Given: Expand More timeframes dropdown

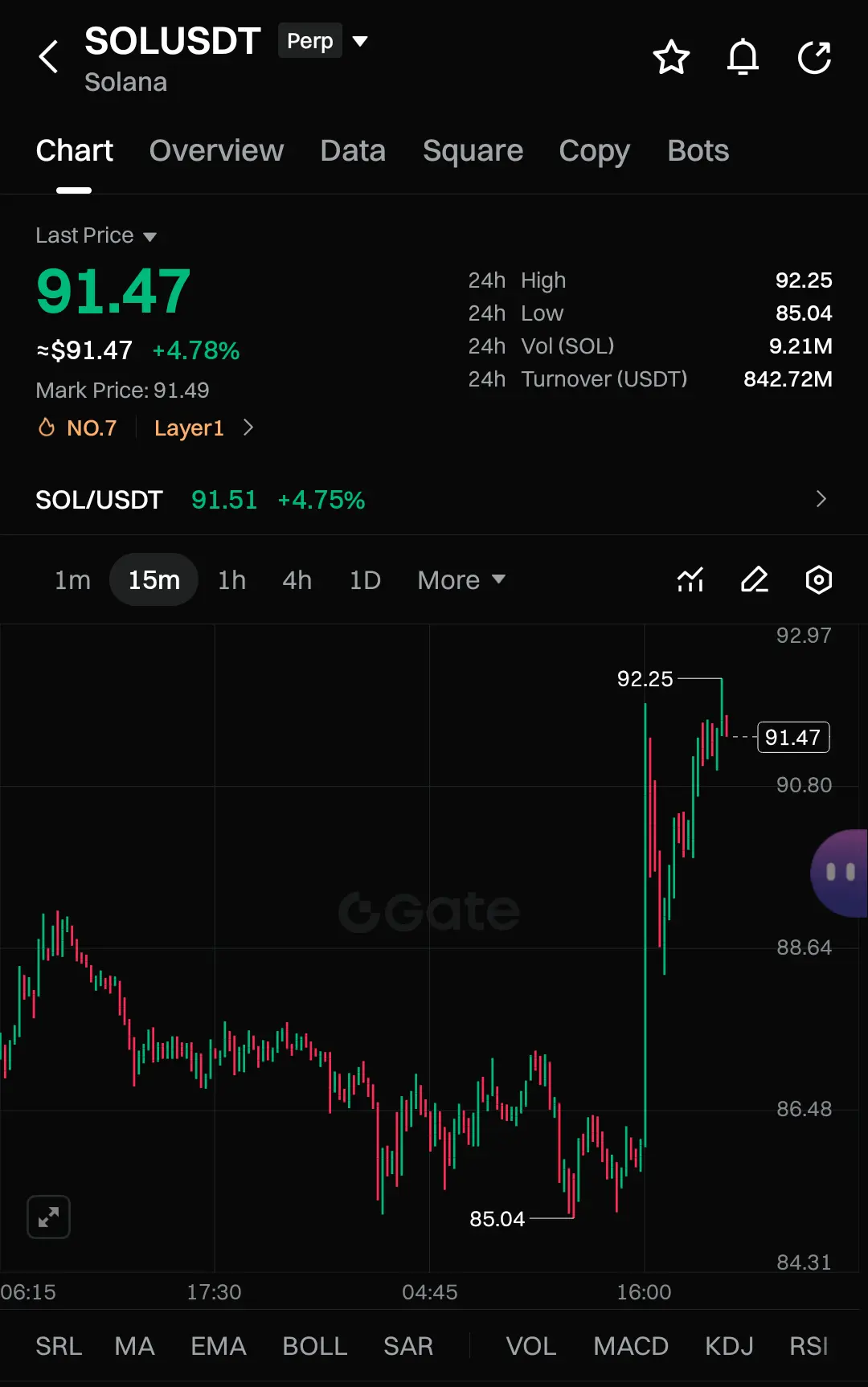Looking at the screenshot, I should [461, 579].
